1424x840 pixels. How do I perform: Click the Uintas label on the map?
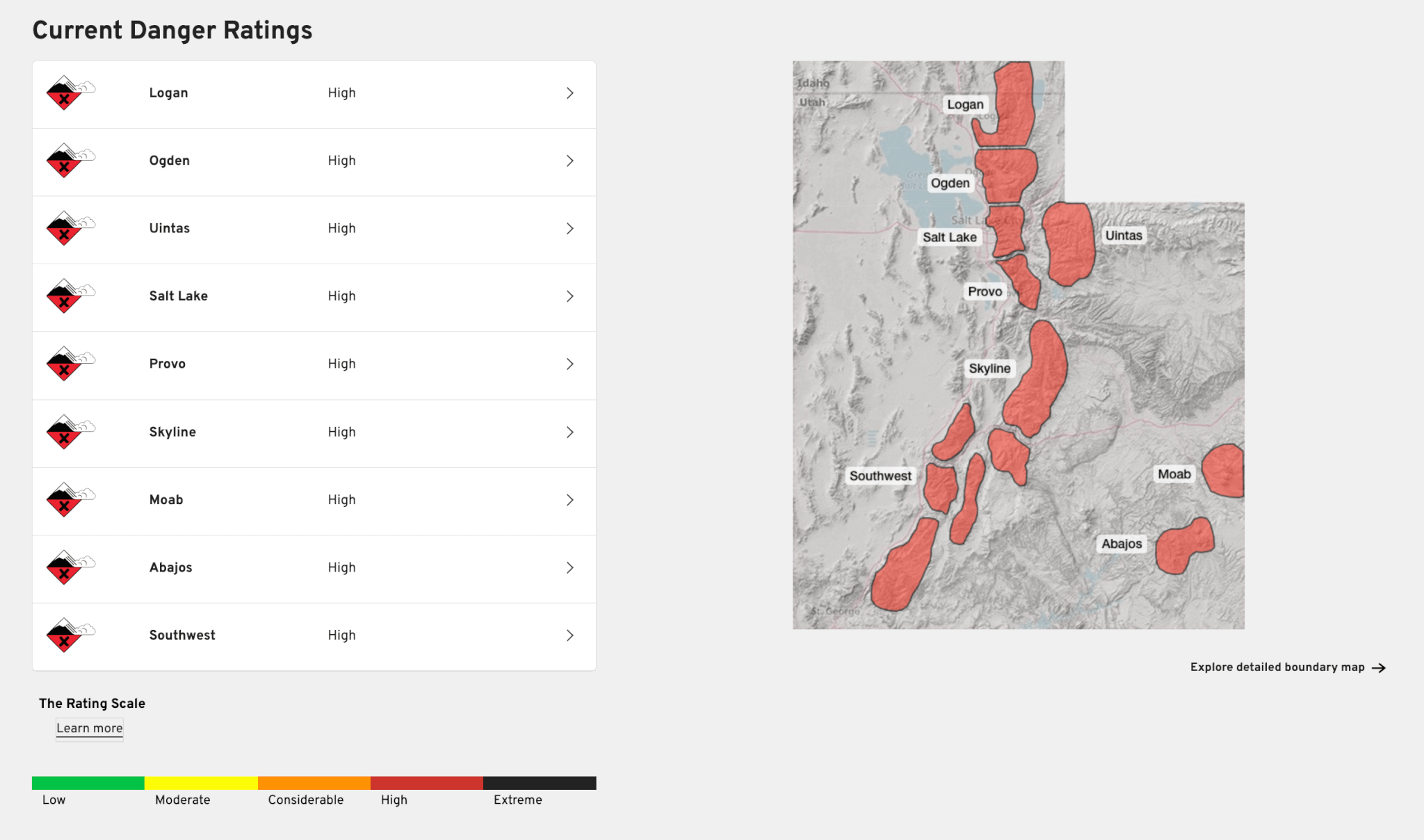click(x=1124, y=236)
